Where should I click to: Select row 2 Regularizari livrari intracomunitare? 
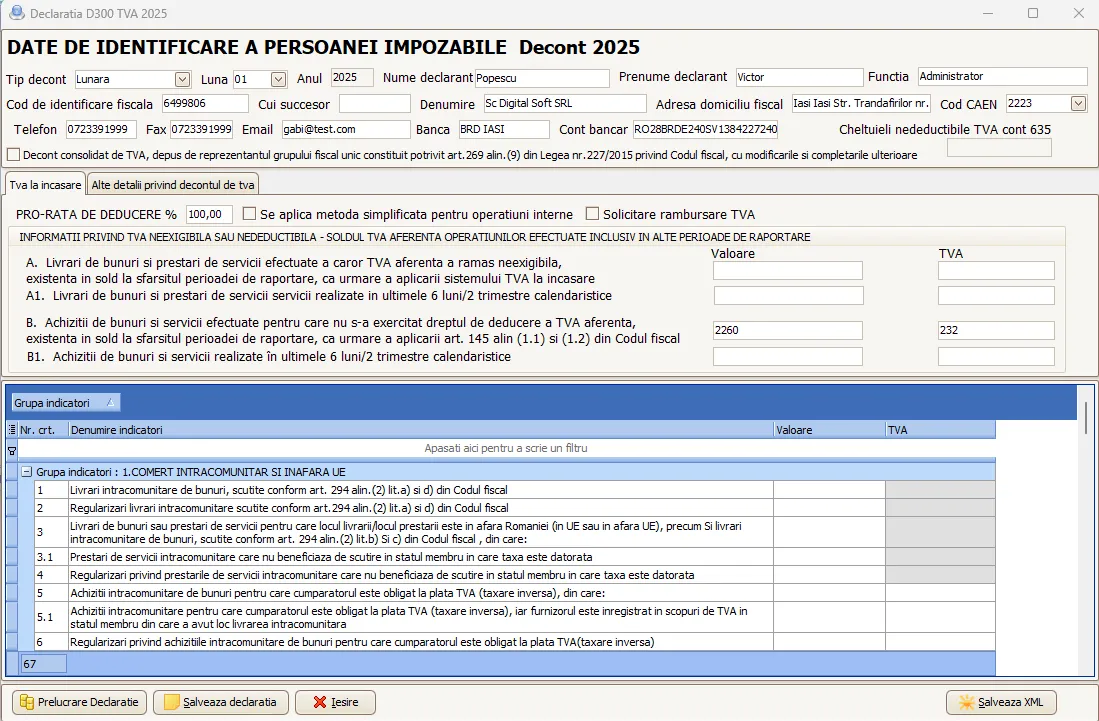click(514, 507)
